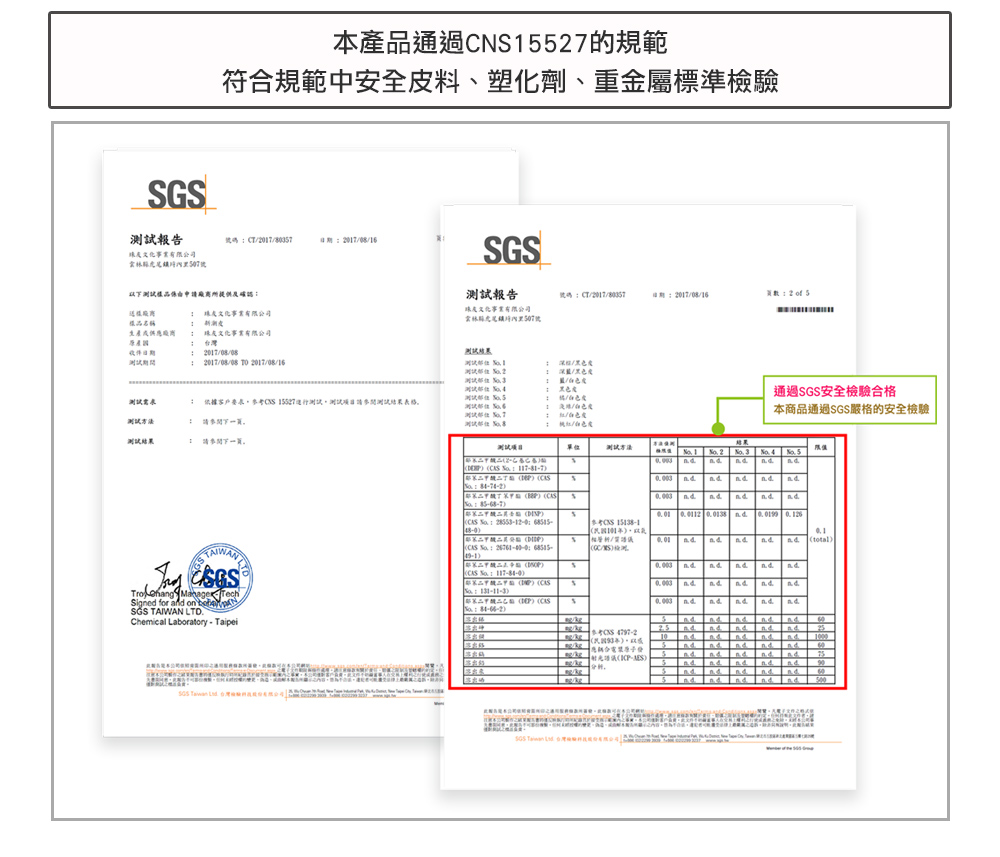Click the DIDP row label in the table
Screen dimensions: 1000x857
[510, 548]
